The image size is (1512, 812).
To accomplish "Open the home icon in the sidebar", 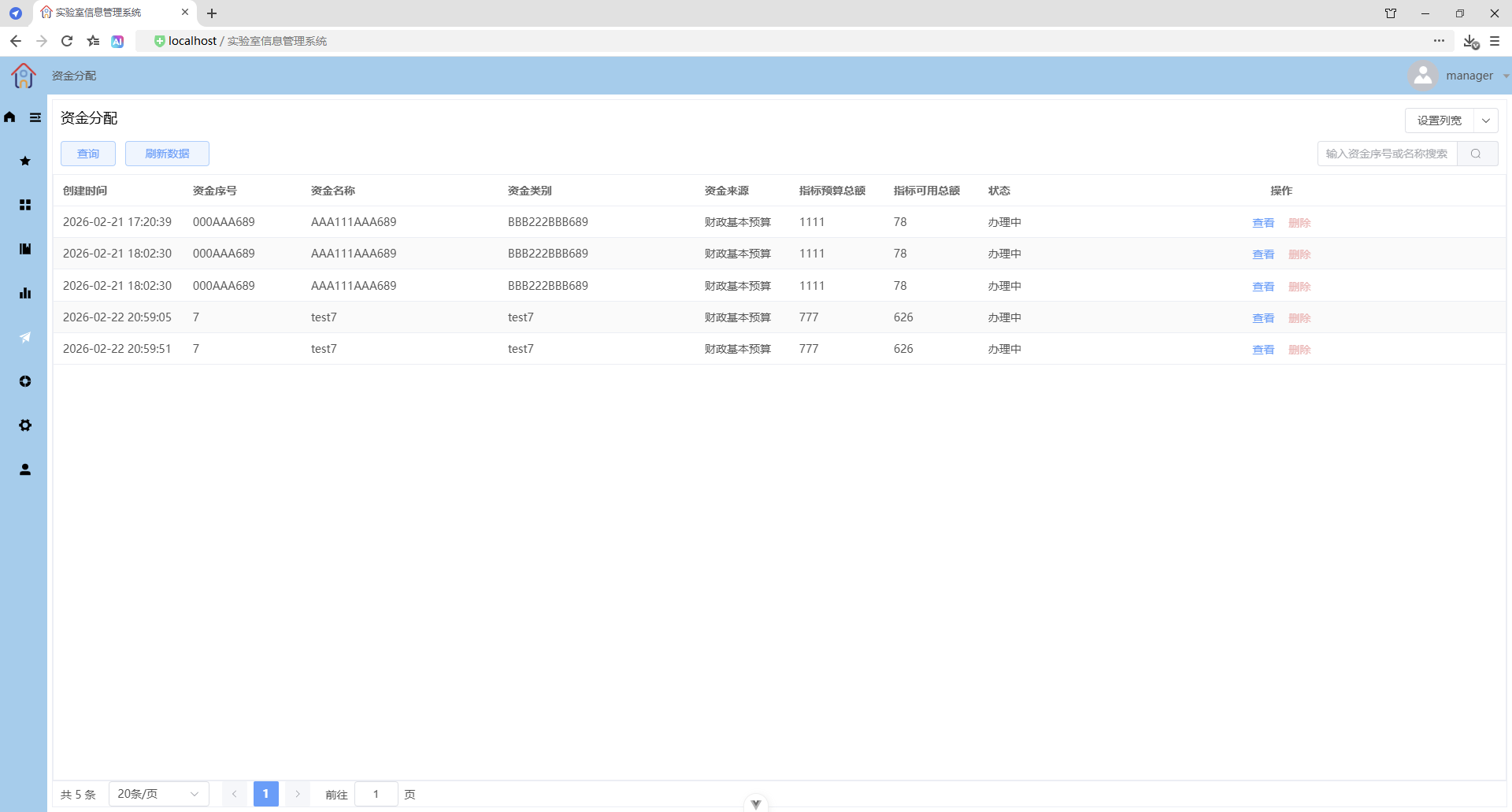I will click(x=9, y=117).
